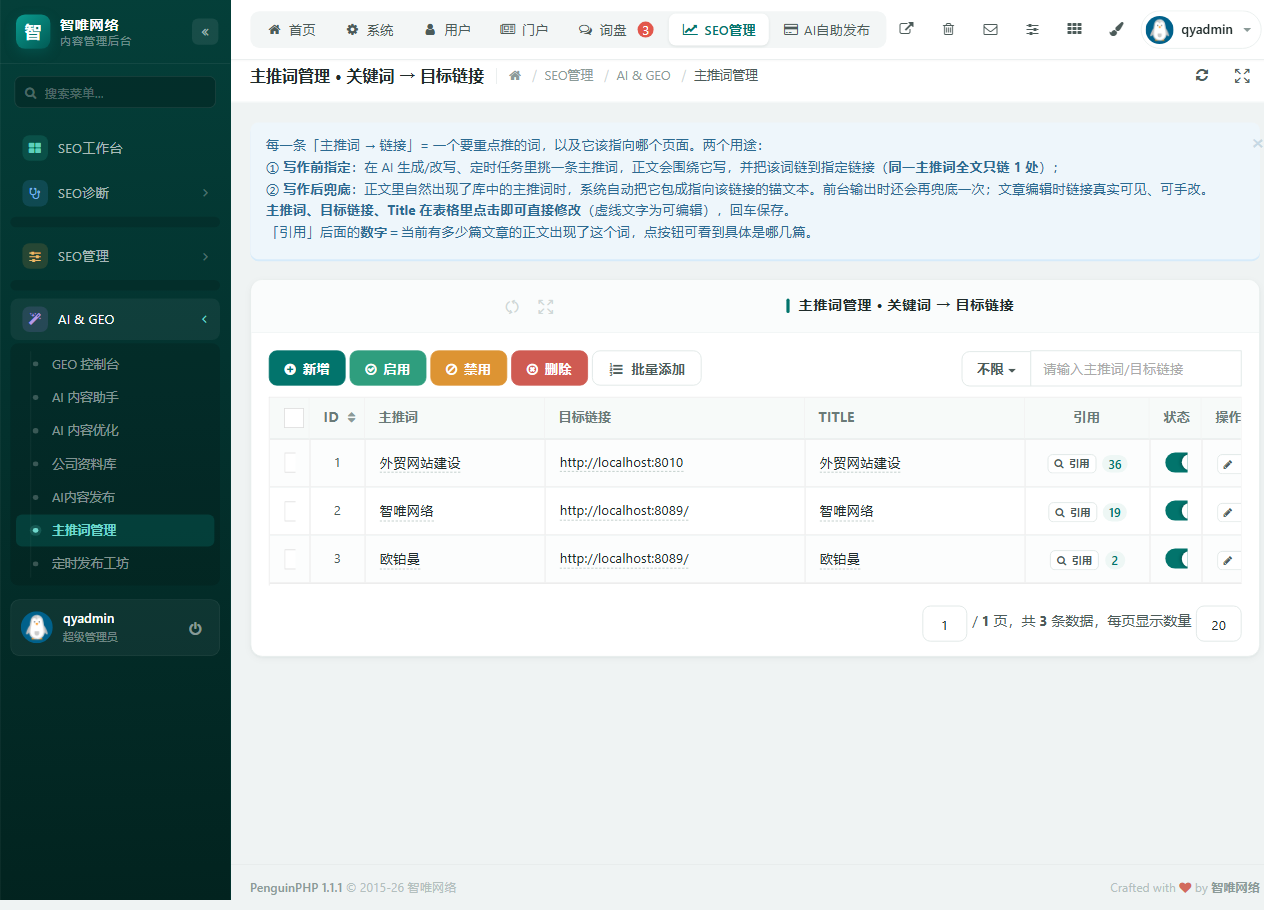The image size is (1264, 910).
Task: Collapse the AI & GEO sidebar menu
Action: (x=115, y=319)
